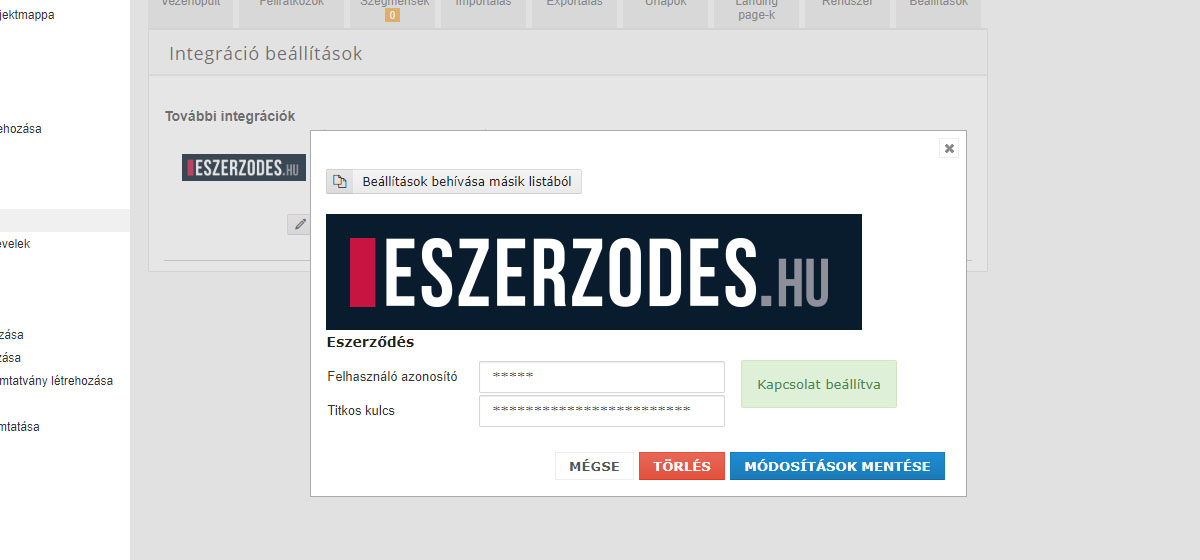Click the pencil edit icon under the logo
1200x560 pixels.
tap(298, 224)
